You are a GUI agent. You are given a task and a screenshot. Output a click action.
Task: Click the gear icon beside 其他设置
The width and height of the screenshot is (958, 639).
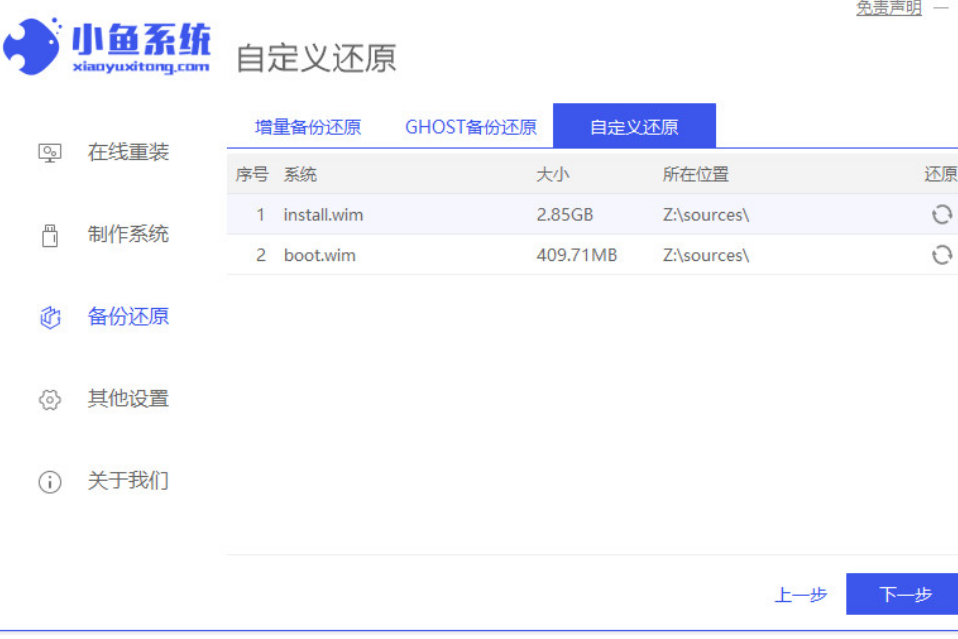[50, 399]
